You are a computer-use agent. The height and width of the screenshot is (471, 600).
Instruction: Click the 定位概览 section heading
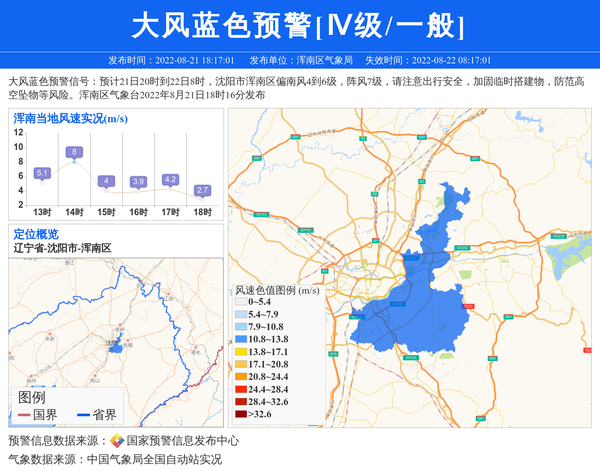coord(36,233)
